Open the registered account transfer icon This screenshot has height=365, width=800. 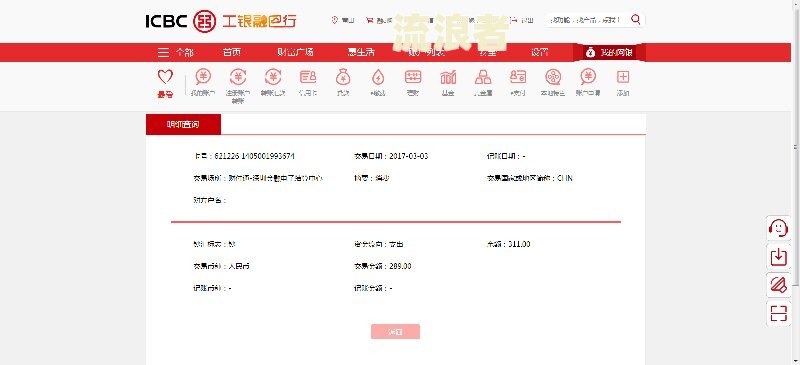(238, 77)
